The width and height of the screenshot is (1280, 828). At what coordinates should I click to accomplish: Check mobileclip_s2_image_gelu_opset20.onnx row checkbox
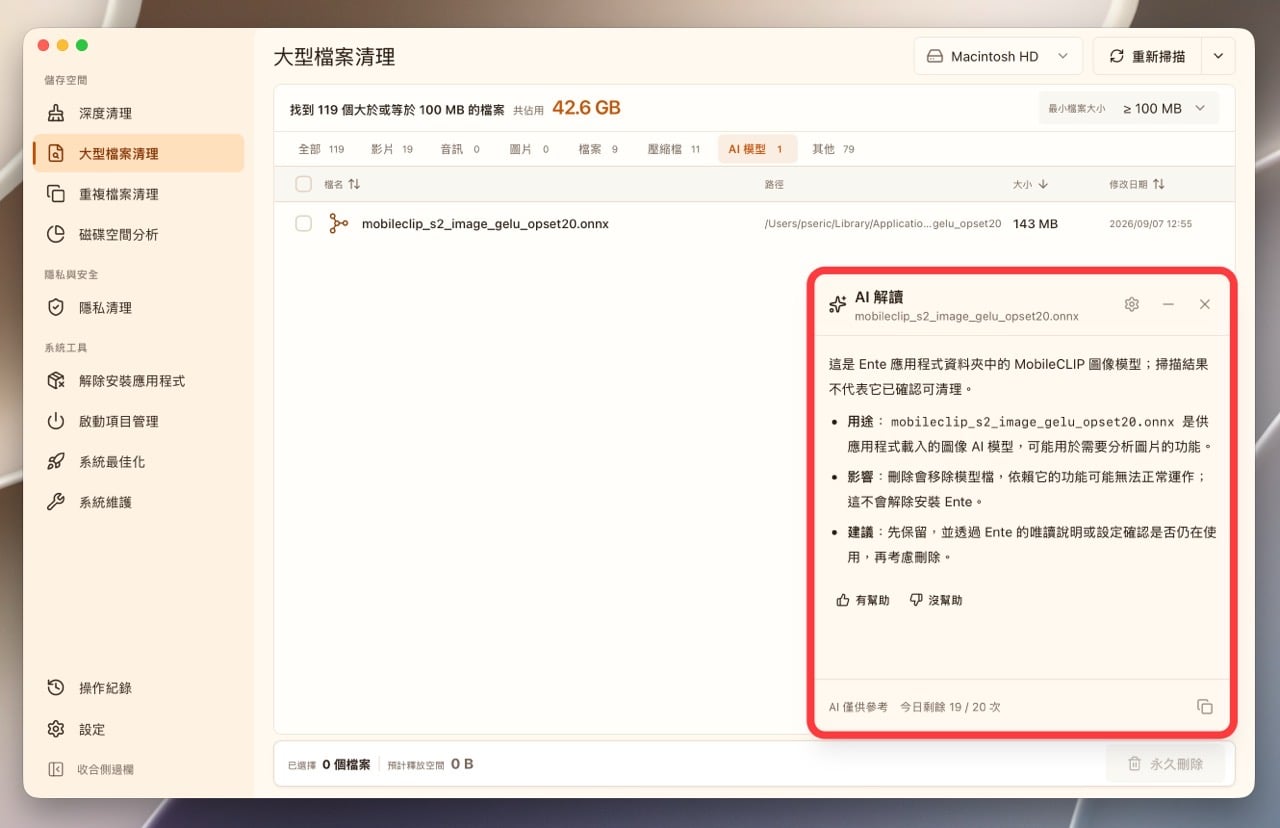303,224
